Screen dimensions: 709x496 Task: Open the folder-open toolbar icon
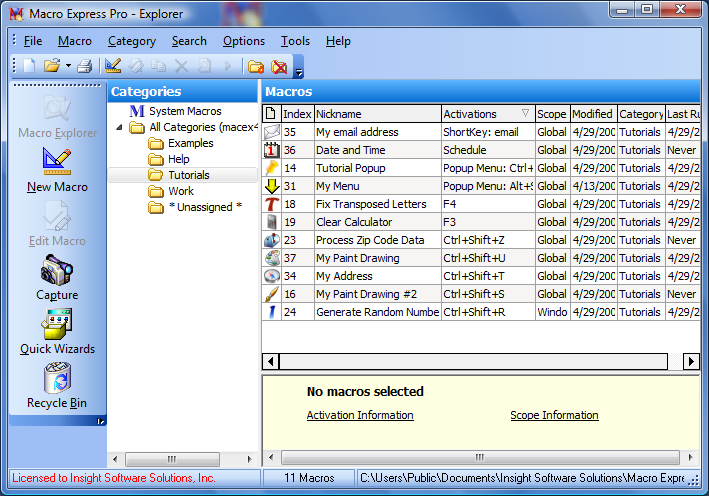click(52, 66)
